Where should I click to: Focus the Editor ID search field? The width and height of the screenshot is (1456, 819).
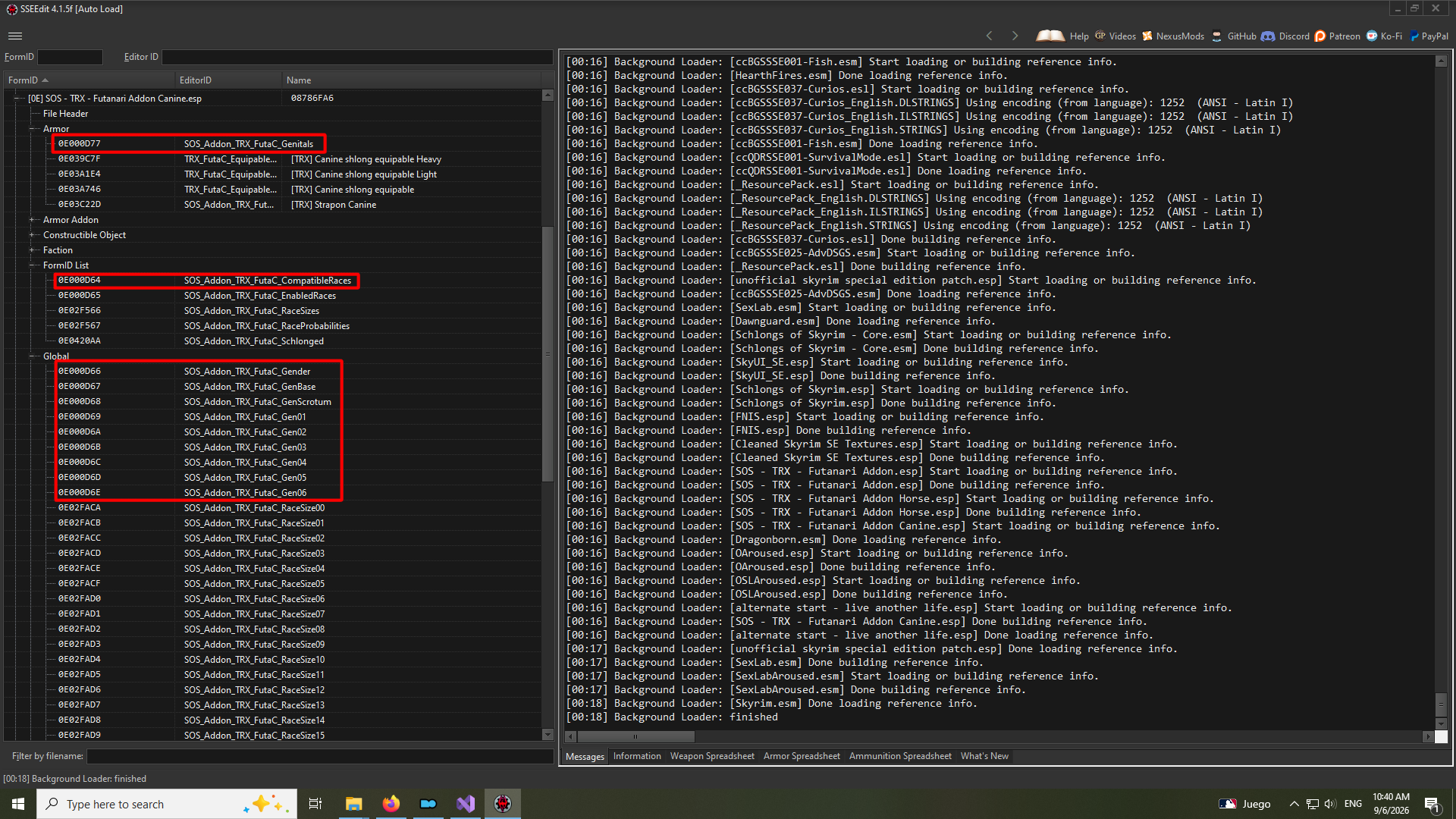[x=357, y=57]
